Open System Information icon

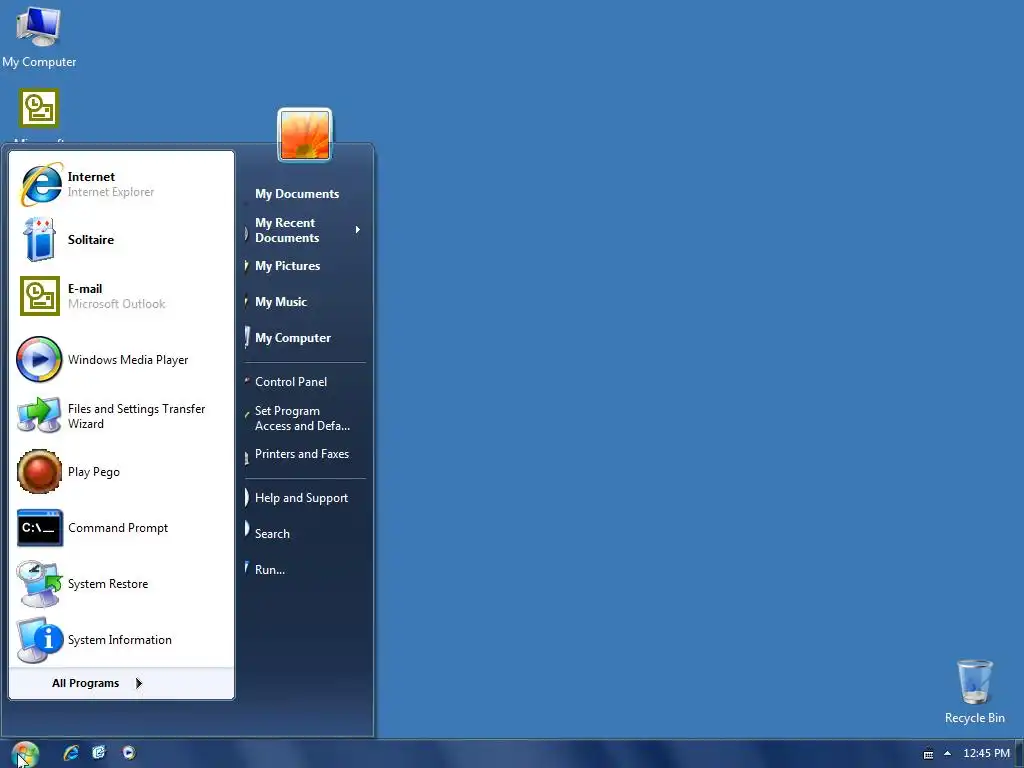click(39, 640)
